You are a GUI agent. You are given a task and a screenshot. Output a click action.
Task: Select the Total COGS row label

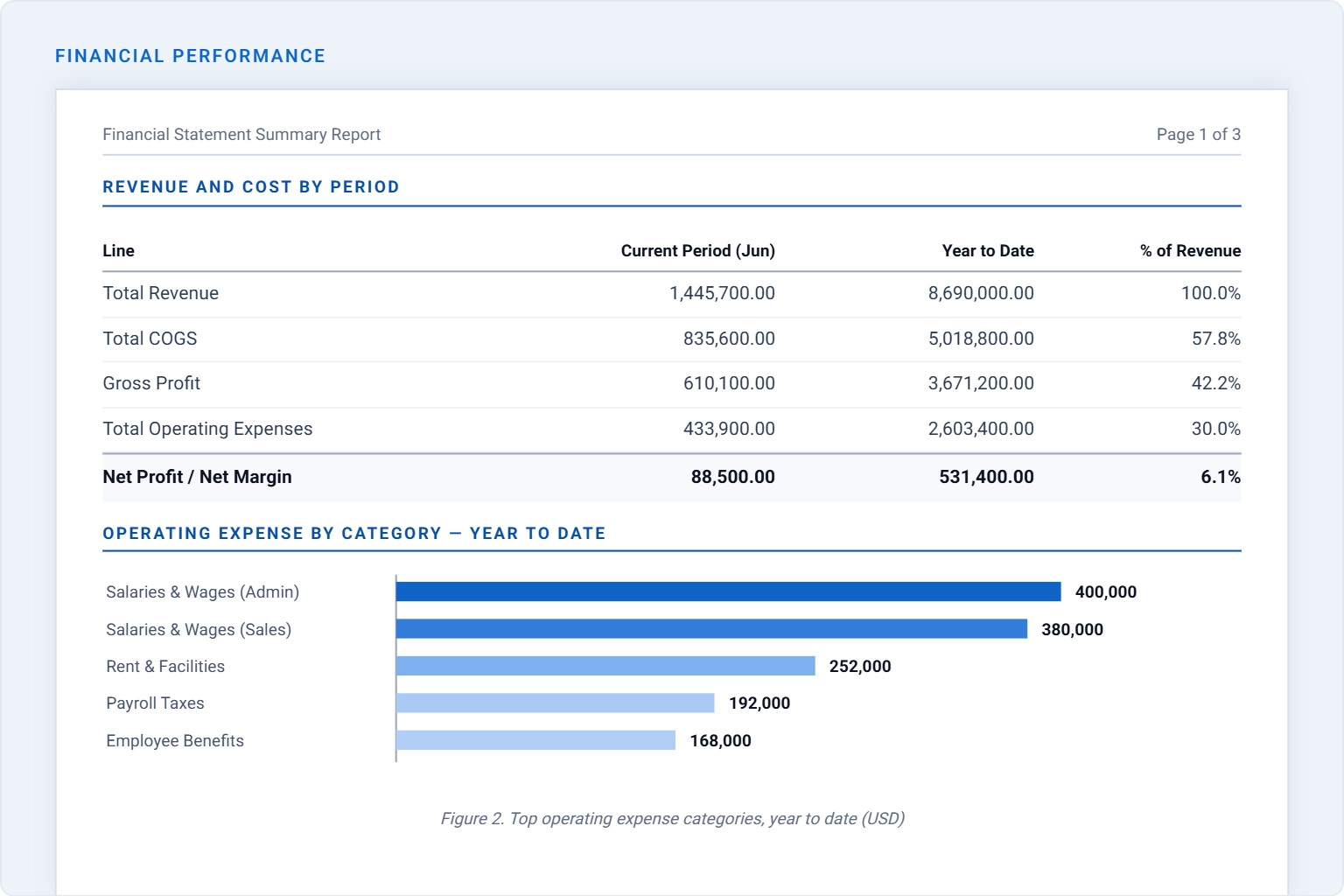[x=150, y=339]
